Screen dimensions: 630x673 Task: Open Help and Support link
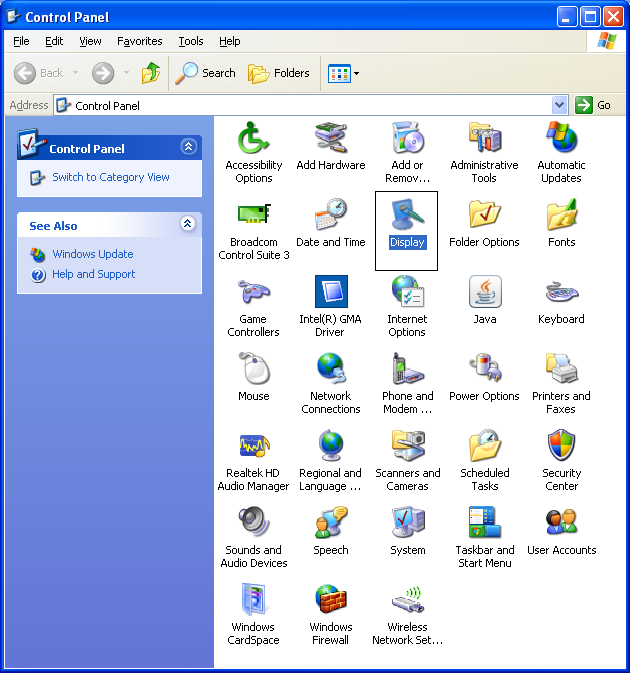(94, 274)
